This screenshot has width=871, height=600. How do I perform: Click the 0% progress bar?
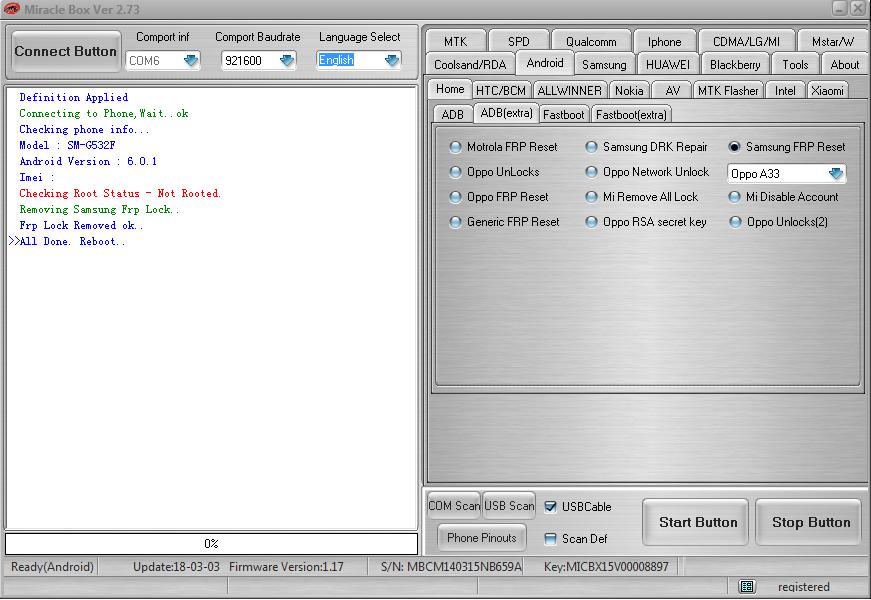coord(211,544)
